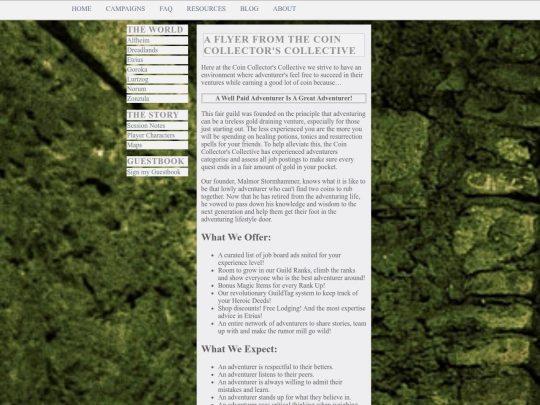The height and width of the screenshot is (405, 540).
Task: Click the 'Our revolutionary GuildTag system' bullet
Action: pos(288,297)
